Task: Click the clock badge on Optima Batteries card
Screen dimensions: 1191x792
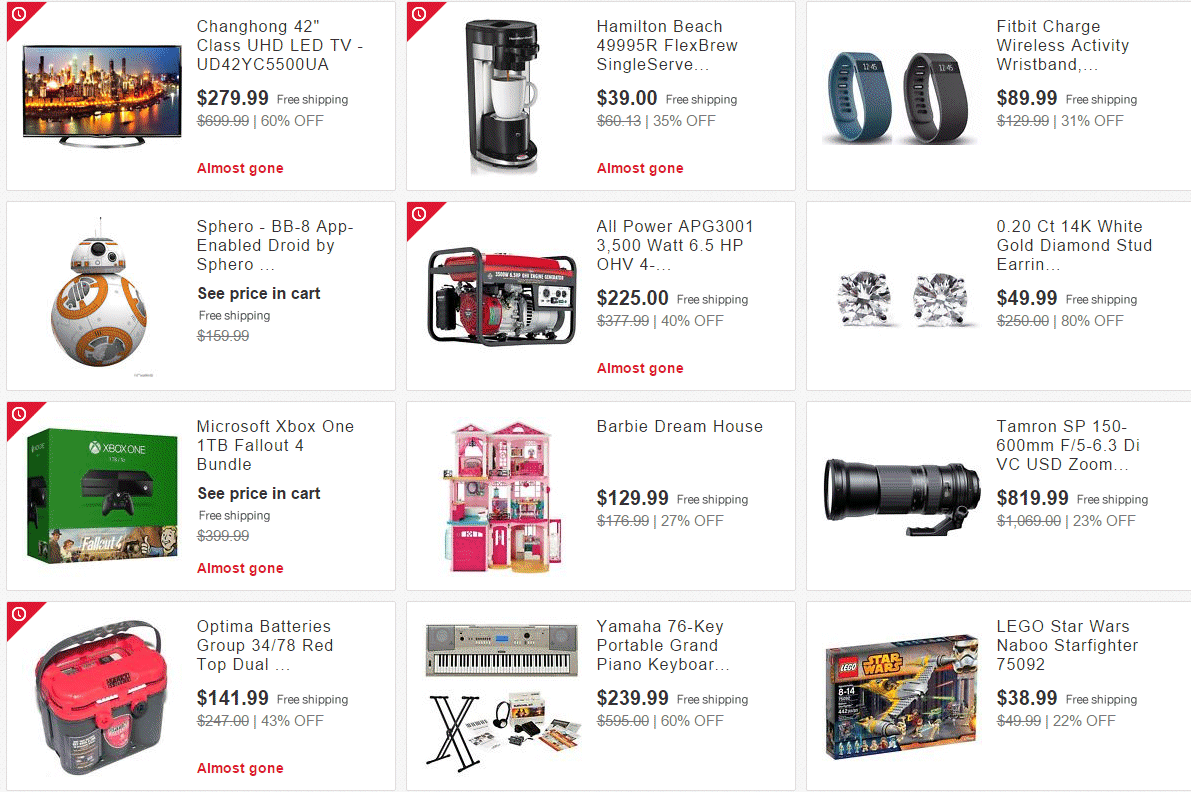Action: (x=19, y=614)
